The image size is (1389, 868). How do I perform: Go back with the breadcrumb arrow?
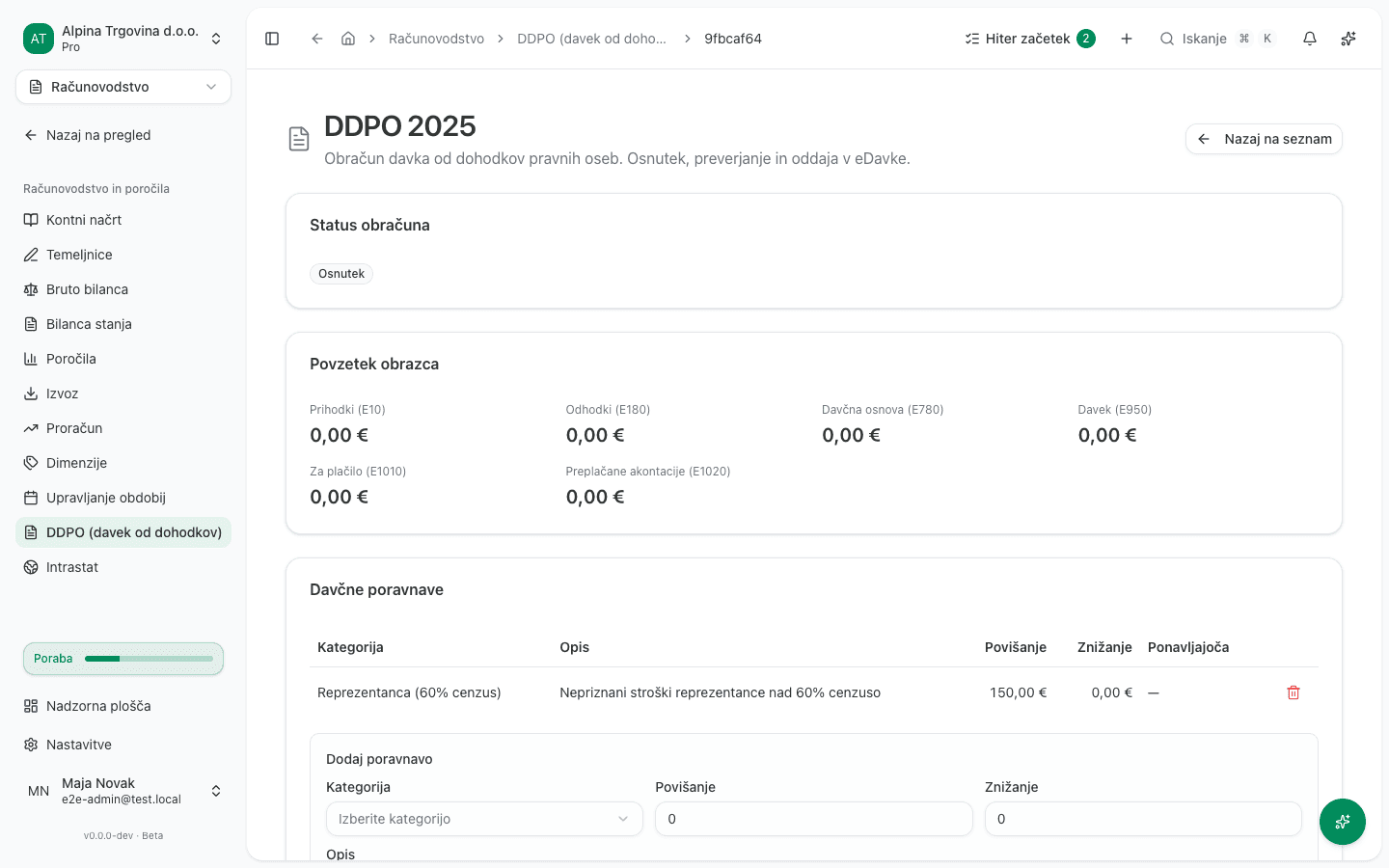click(x=316, y=39)
